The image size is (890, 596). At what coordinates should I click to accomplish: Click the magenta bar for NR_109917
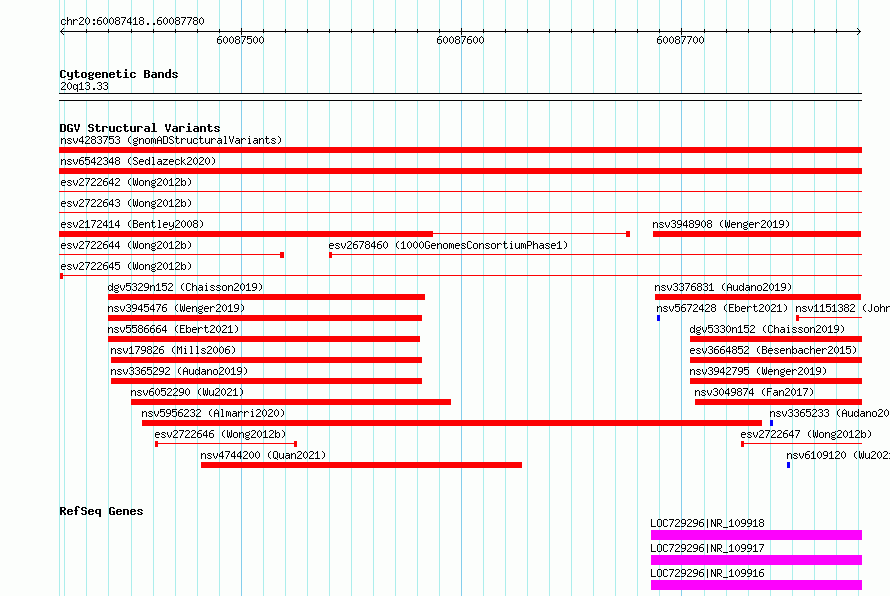(756, 560)
